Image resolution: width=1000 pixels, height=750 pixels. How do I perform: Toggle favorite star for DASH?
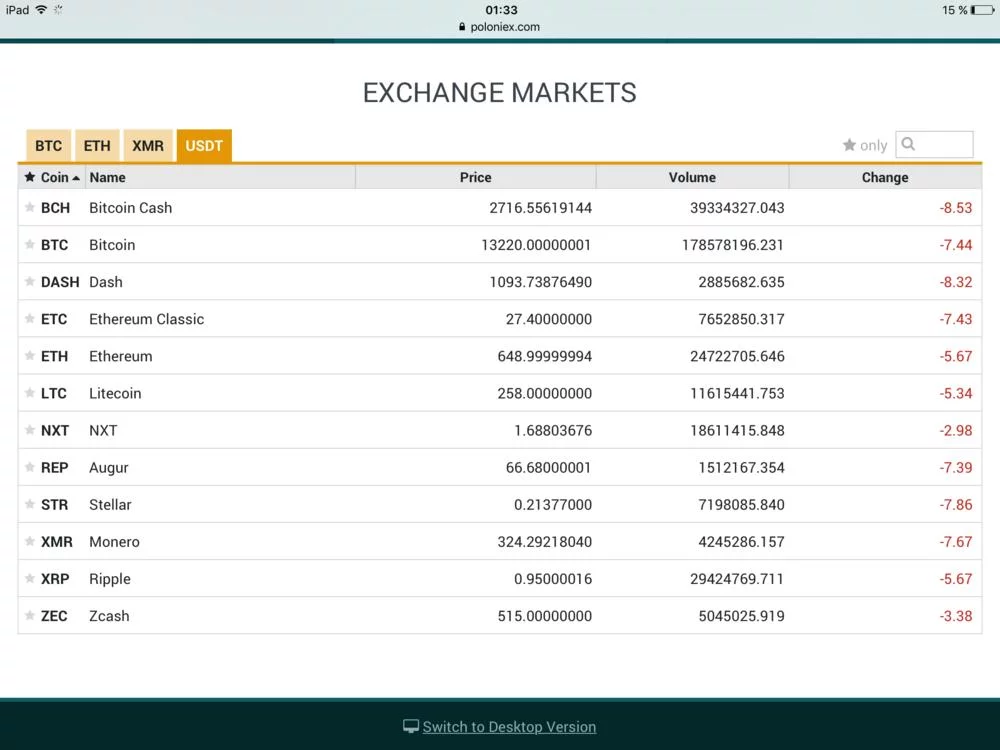[x=30, y=282]
